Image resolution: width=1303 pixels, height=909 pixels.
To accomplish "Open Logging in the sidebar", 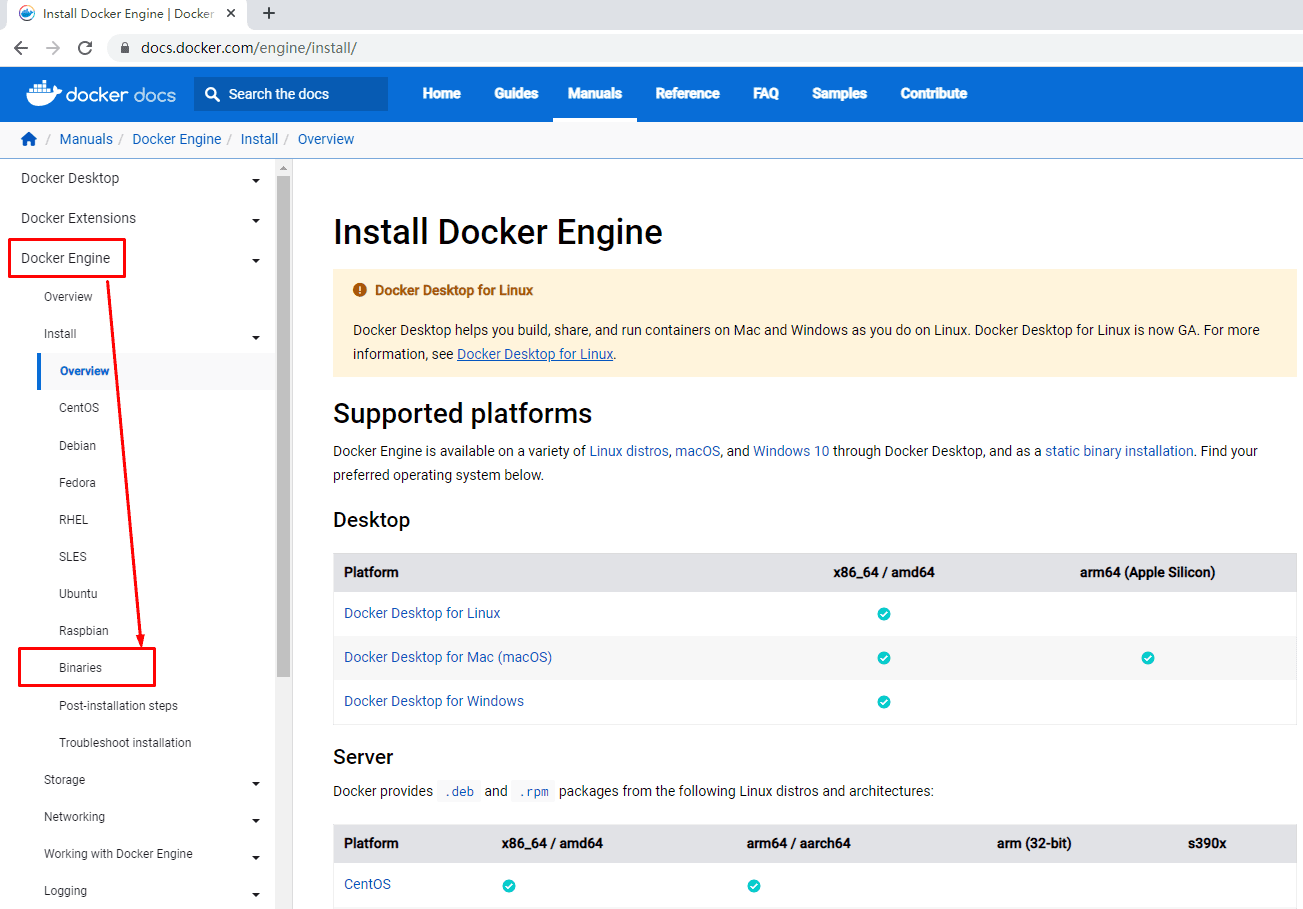I will pos(65,890).
